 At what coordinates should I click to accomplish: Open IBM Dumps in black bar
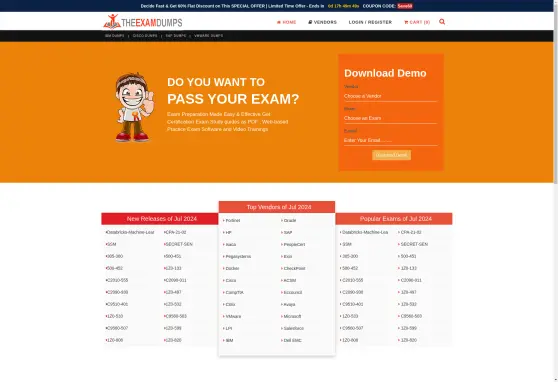[x=115, y=36]
